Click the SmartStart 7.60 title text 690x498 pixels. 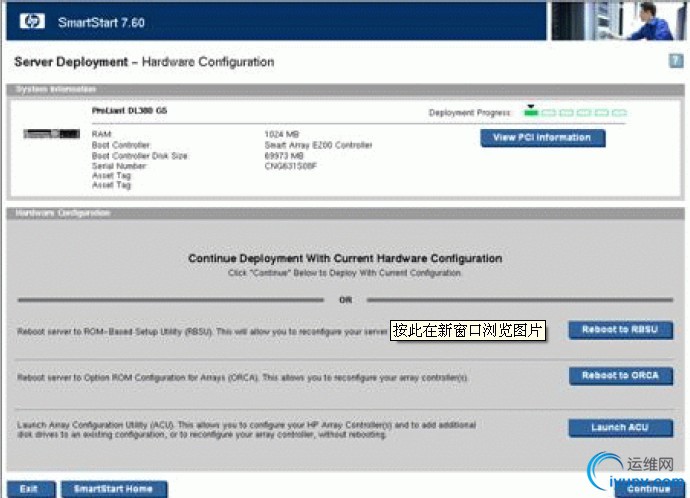point(101,22)
